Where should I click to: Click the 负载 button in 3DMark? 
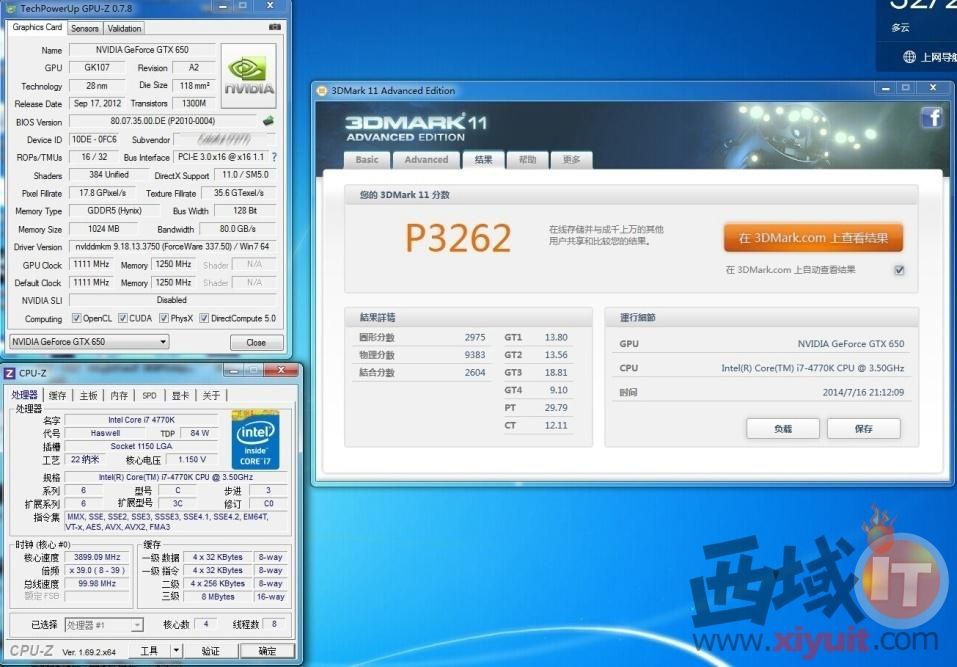[x=782, y=428]
